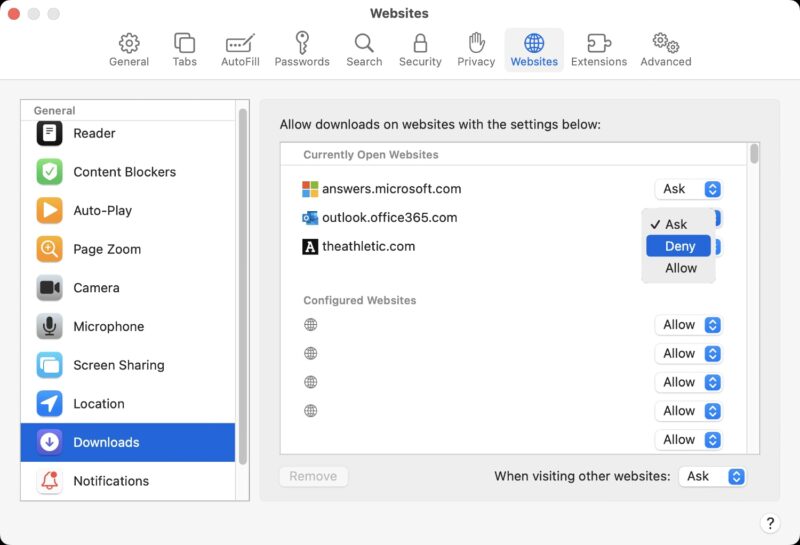Select the Location arrow icon
The width and height of the screenshot is (800, 545).
tap(50, 404)
